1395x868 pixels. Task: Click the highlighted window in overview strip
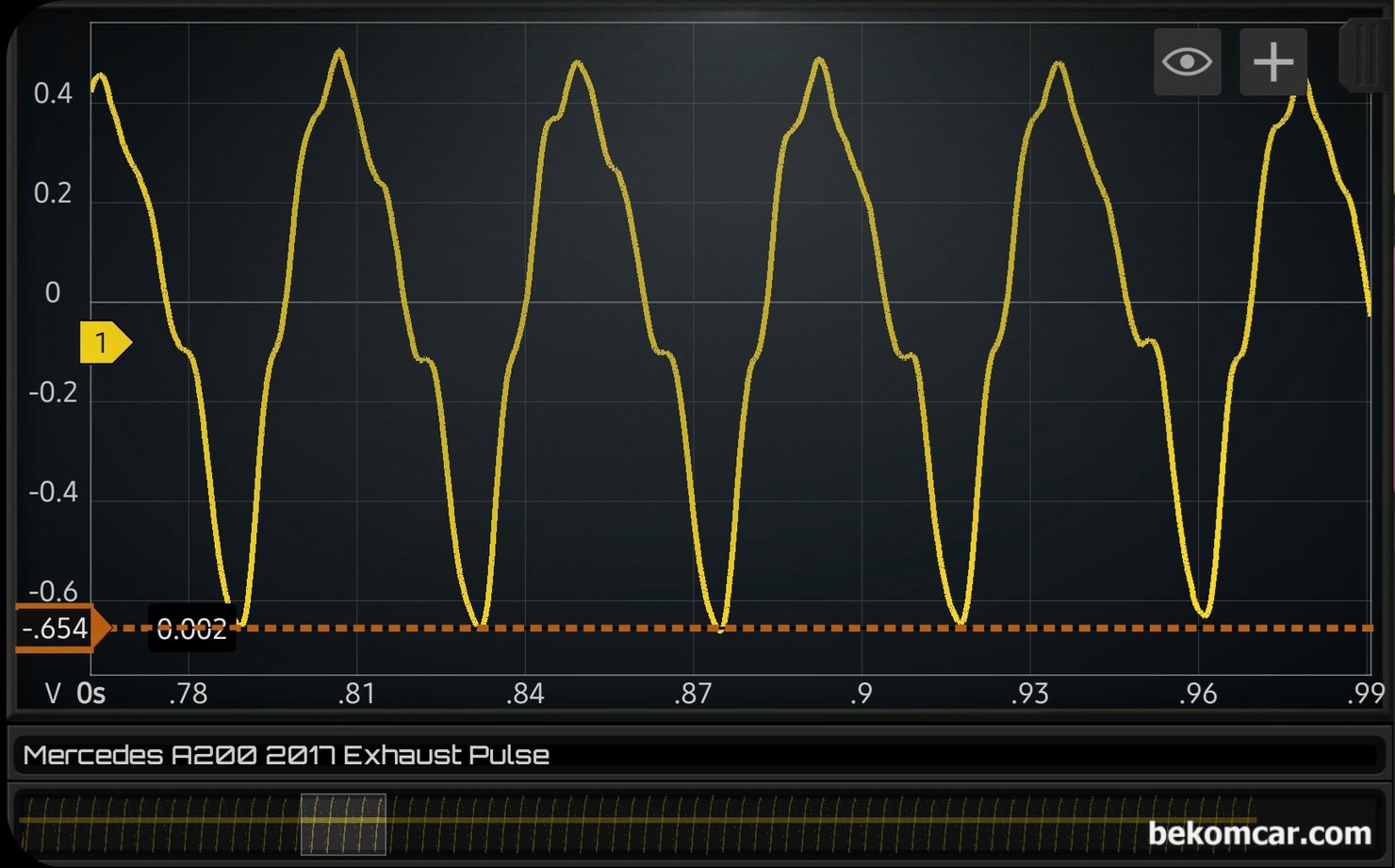point(343,824)
